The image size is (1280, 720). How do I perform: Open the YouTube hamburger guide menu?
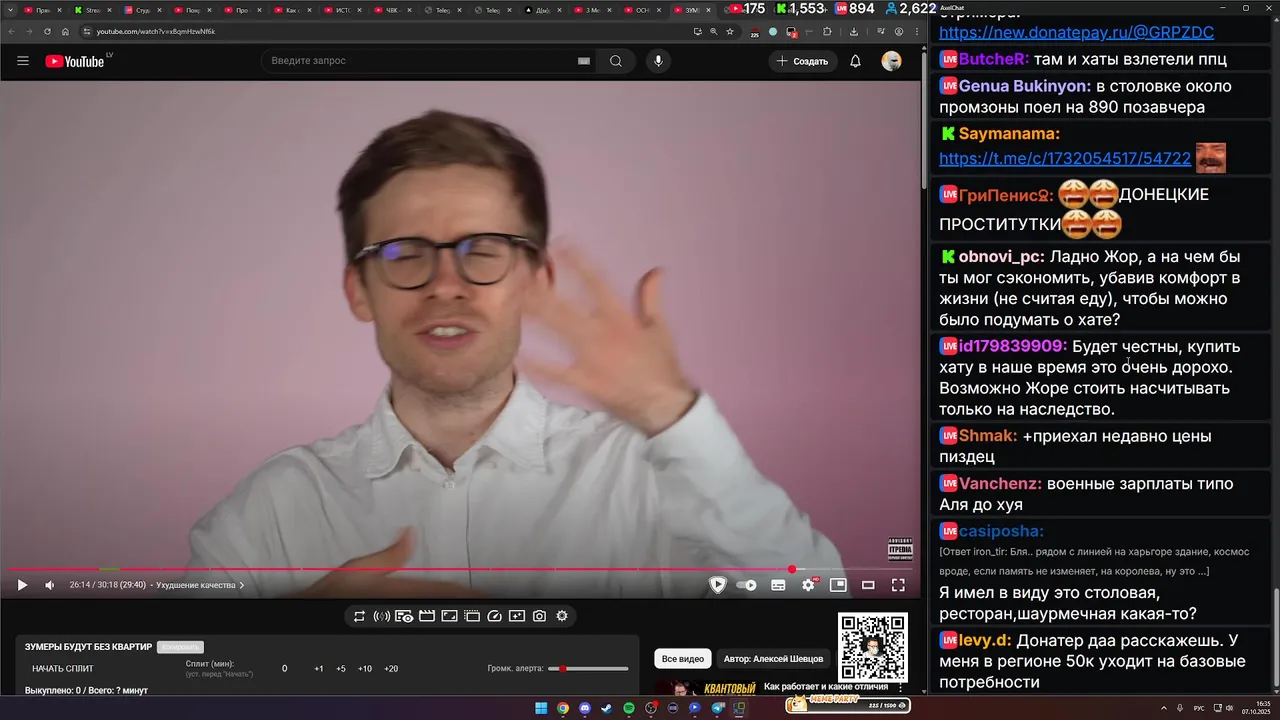(x=23, y=61)
